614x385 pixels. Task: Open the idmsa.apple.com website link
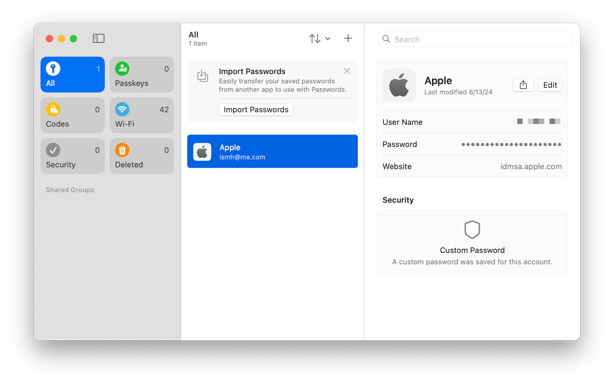[531, 166]
